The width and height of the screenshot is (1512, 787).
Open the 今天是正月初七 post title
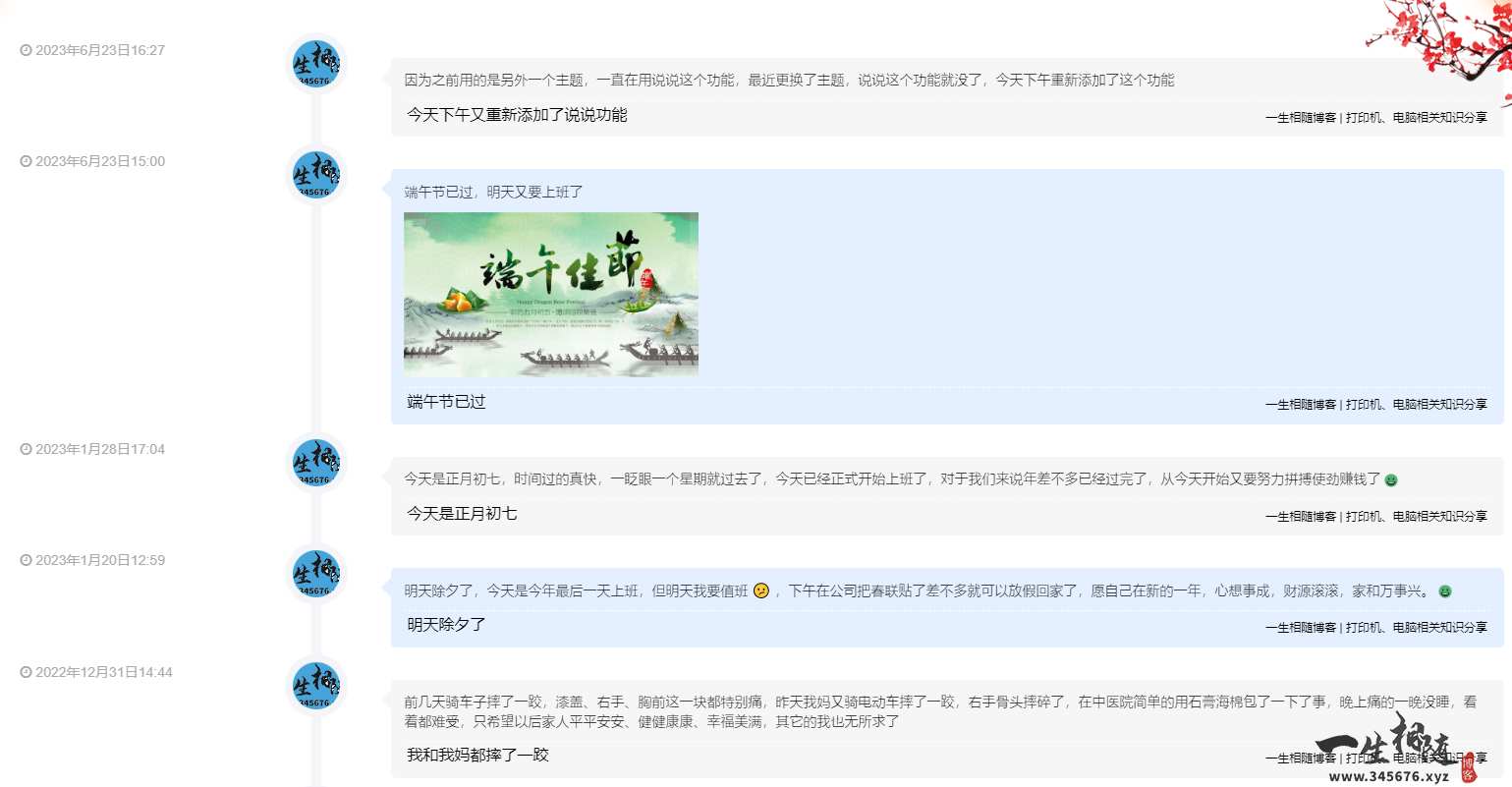pyautogui.click(x=462, y=513)
